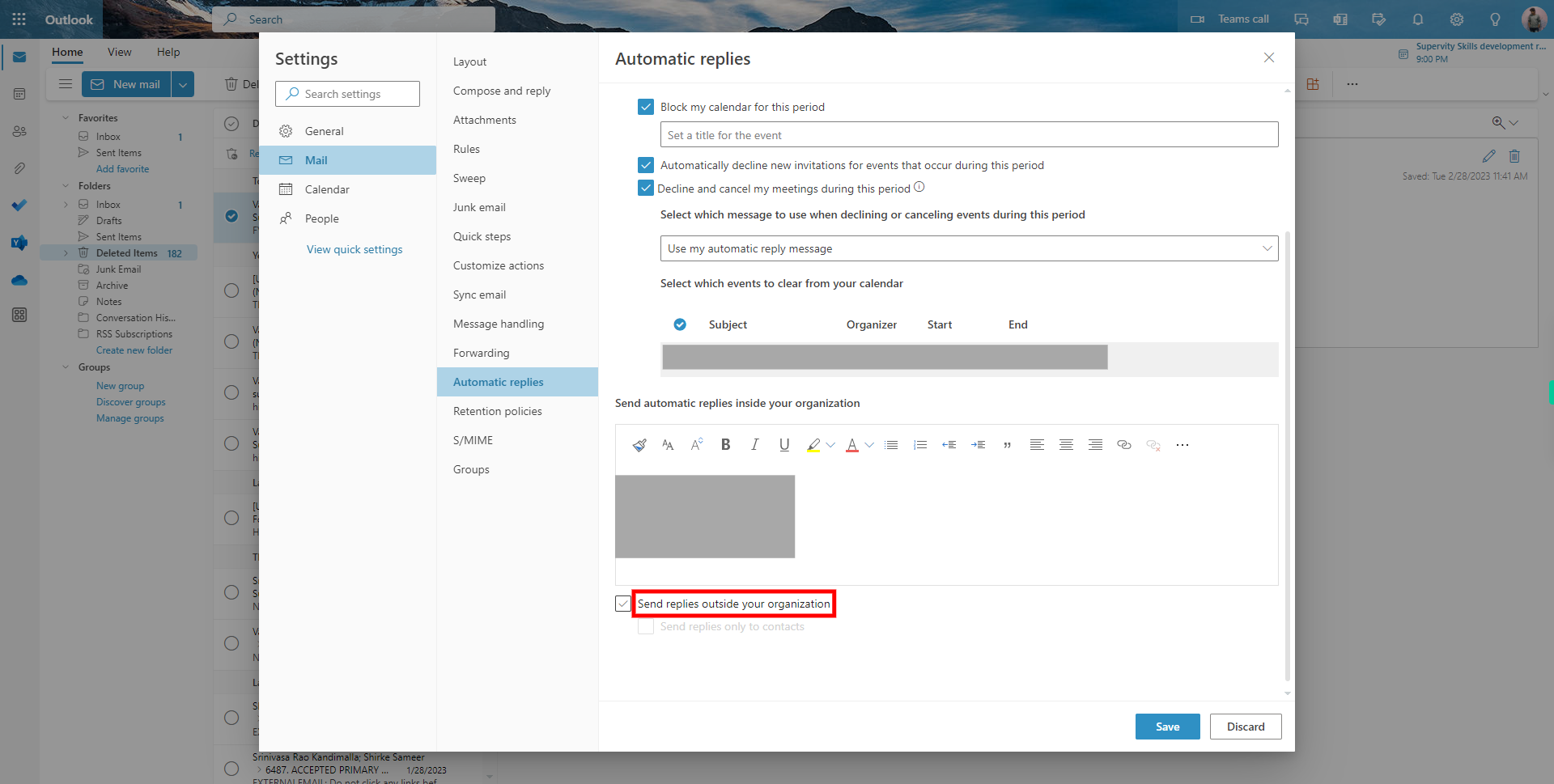Image resolution: width=1554 pixels, height=784 pixels.
Task: Open notifications bell in top bar
Action: [1418, 19]
